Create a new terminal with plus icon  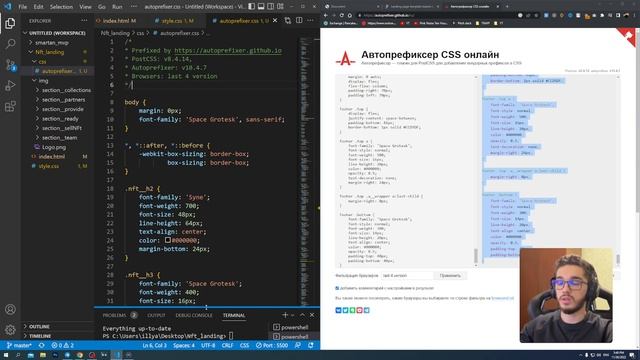[x=285, y=315]
